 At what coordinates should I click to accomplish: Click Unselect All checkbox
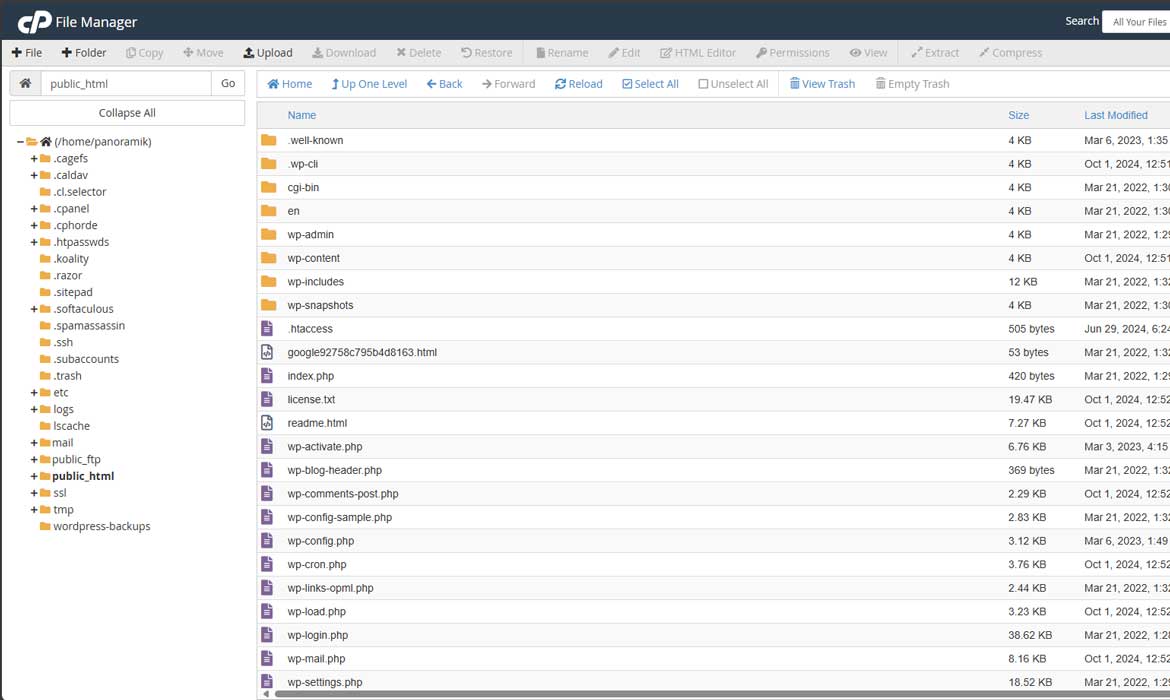(x=733, y=84)
